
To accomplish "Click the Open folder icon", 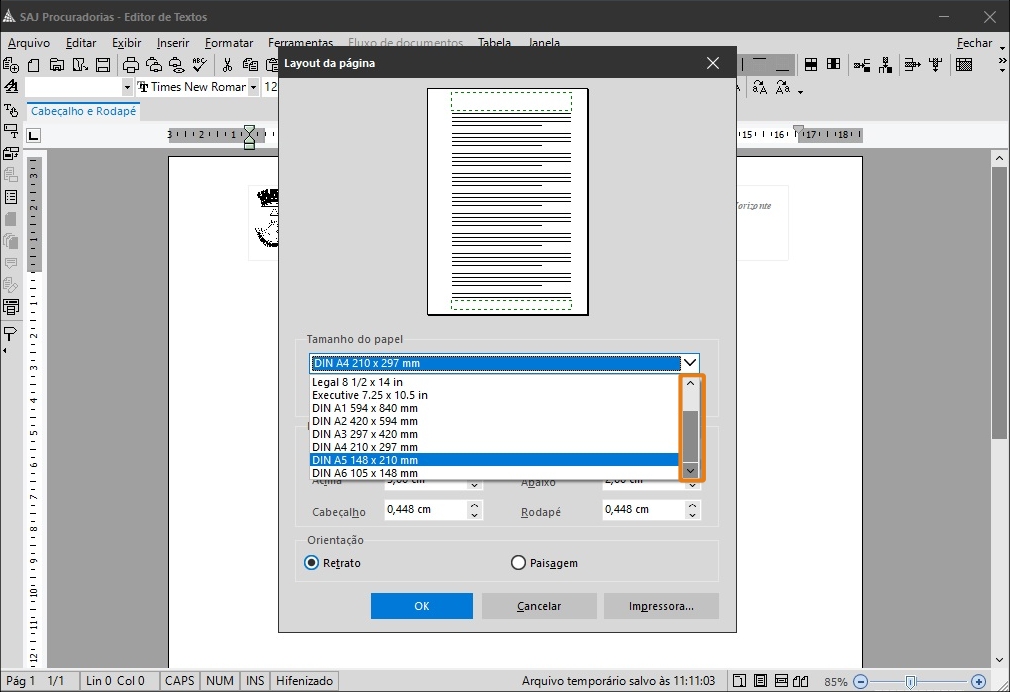I will tap(56, 65).
